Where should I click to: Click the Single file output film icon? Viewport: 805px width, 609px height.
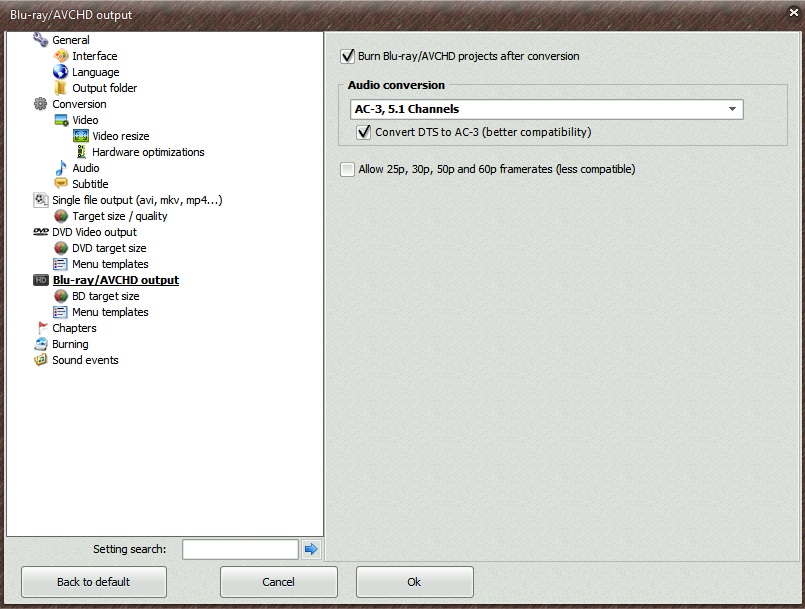point(41,200)
